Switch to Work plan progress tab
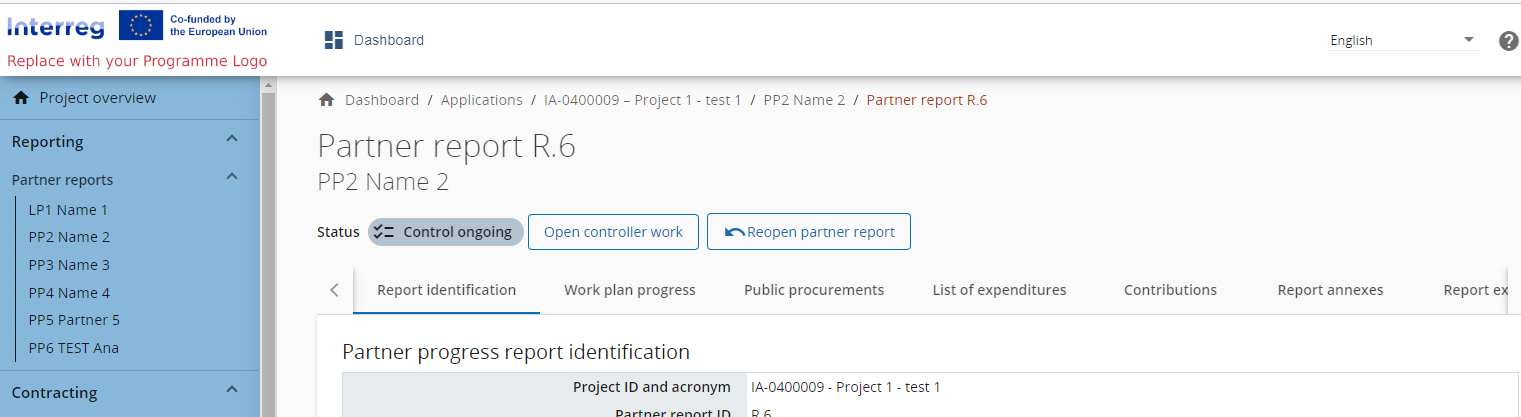Screen dimensions: 1521x417 [629, 290]
